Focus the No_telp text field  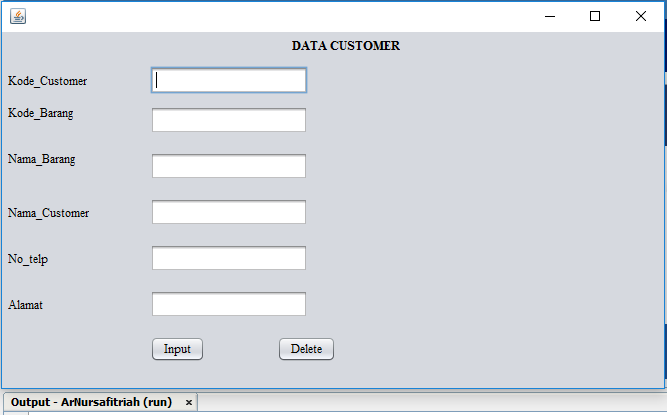pos(229,258)
